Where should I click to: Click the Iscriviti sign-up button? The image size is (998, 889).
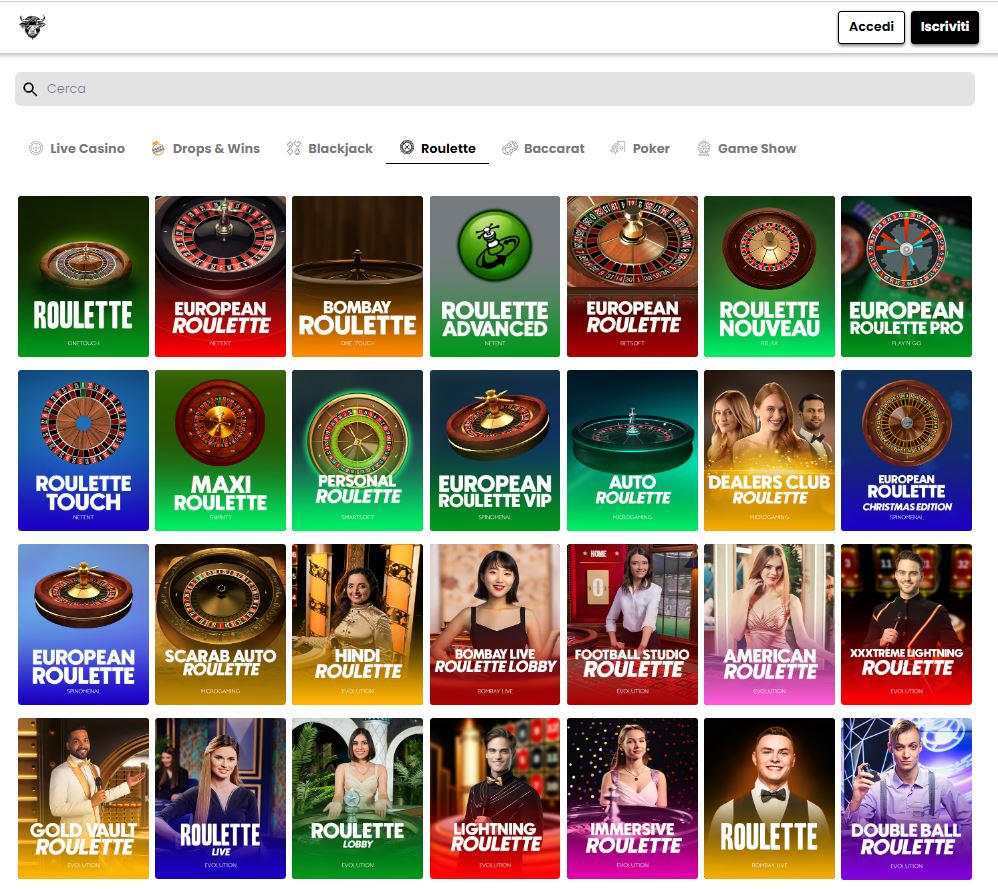pos(945,27)
